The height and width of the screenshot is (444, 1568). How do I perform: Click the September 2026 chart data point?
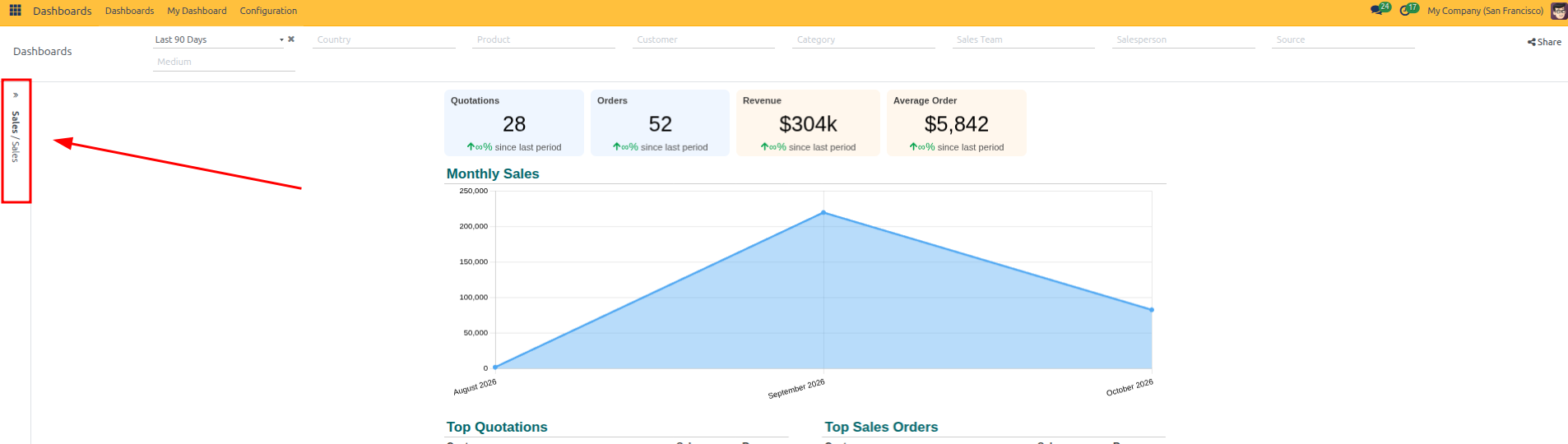[823, 213]
